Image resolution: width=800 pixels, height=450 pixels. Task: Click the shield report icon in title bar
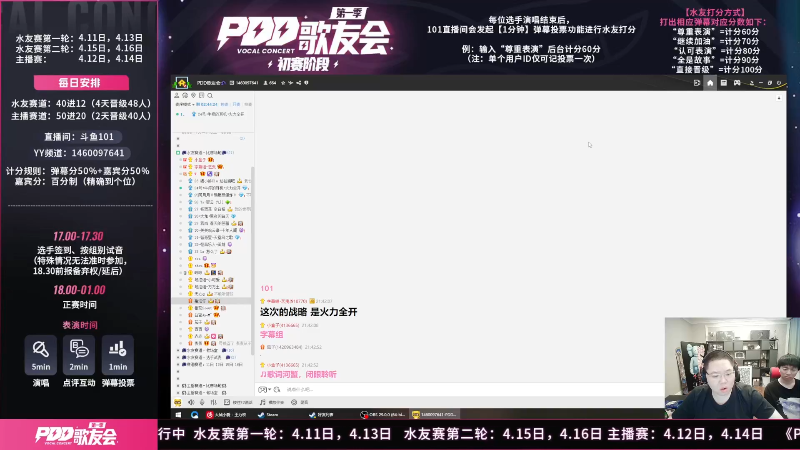point(306,83)
